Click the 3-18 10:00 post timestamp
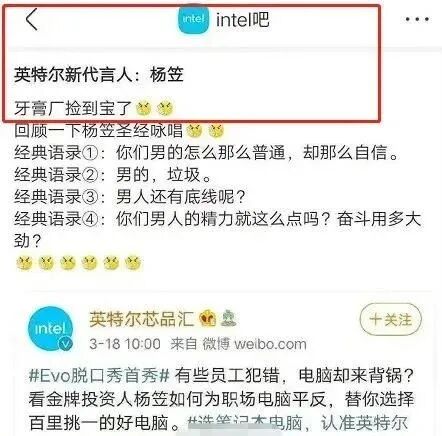Screen dimensions: 442x436 125,344
